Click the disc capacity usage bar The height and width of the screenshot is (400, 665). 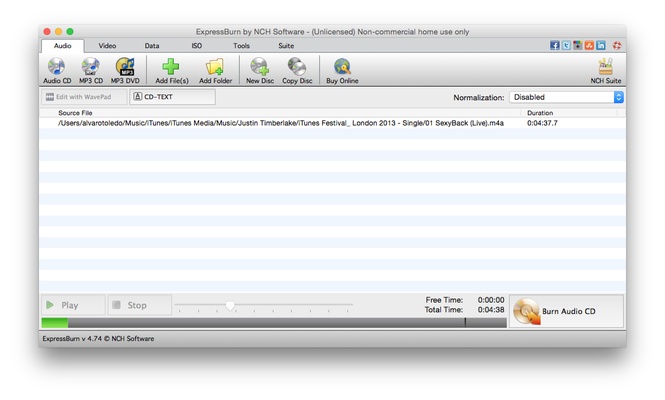[x=274, y=323]
